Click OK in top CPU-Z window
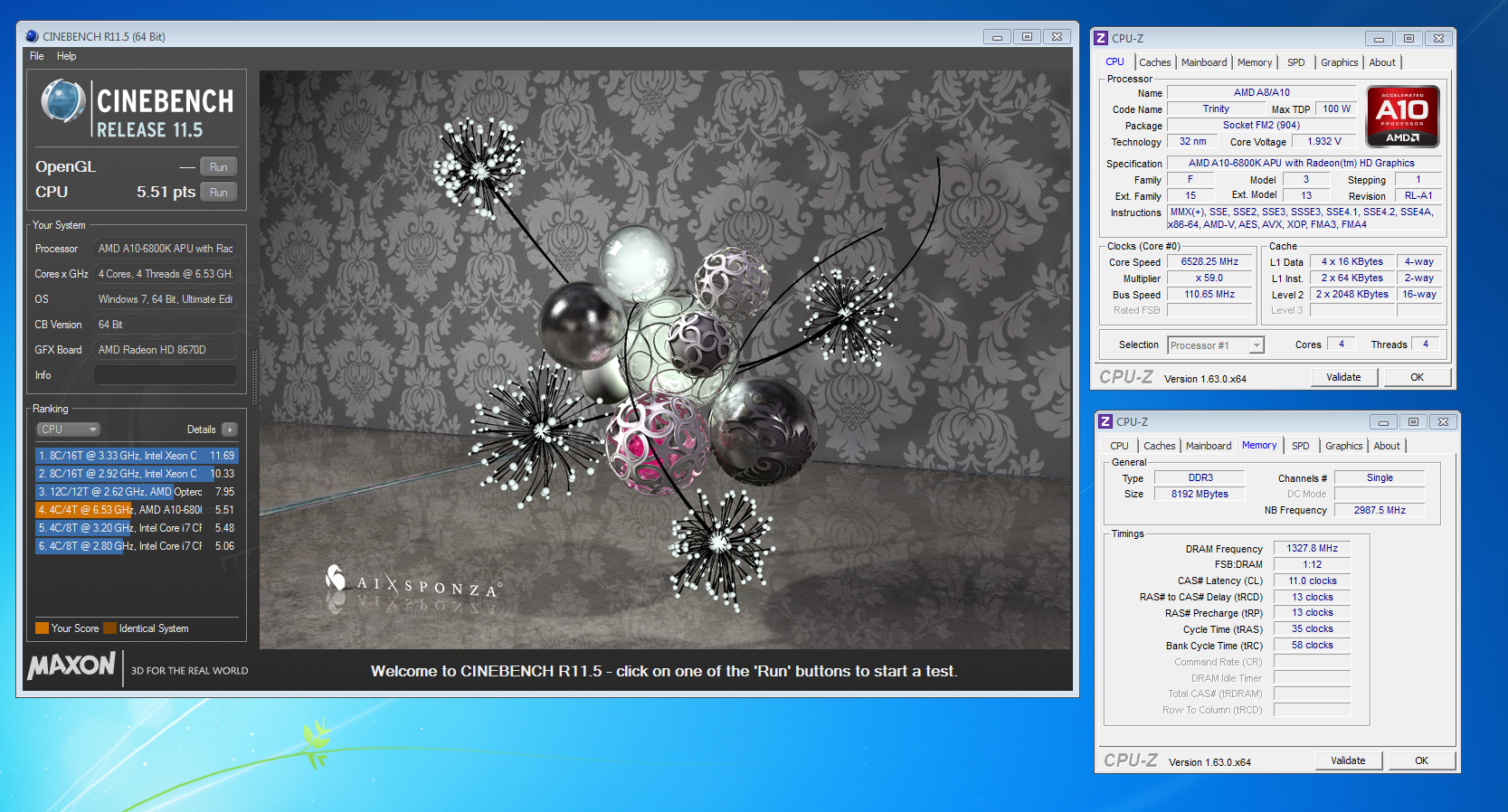The height and width of the screenshot is (812, 1508). tap(1417, 377)
